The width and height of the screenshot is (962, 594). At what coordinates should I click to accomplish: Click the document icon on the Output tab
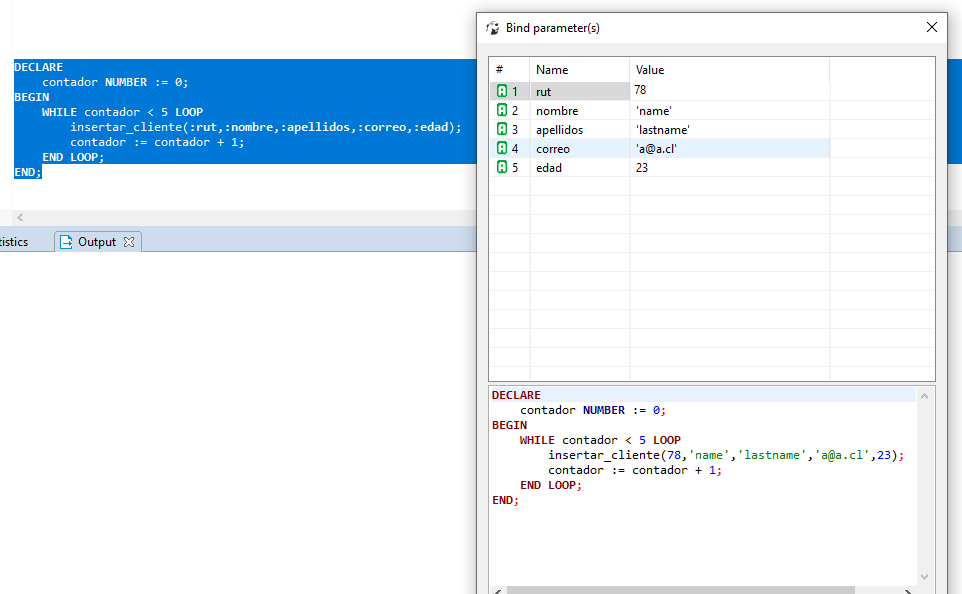[x=65, y=241]
